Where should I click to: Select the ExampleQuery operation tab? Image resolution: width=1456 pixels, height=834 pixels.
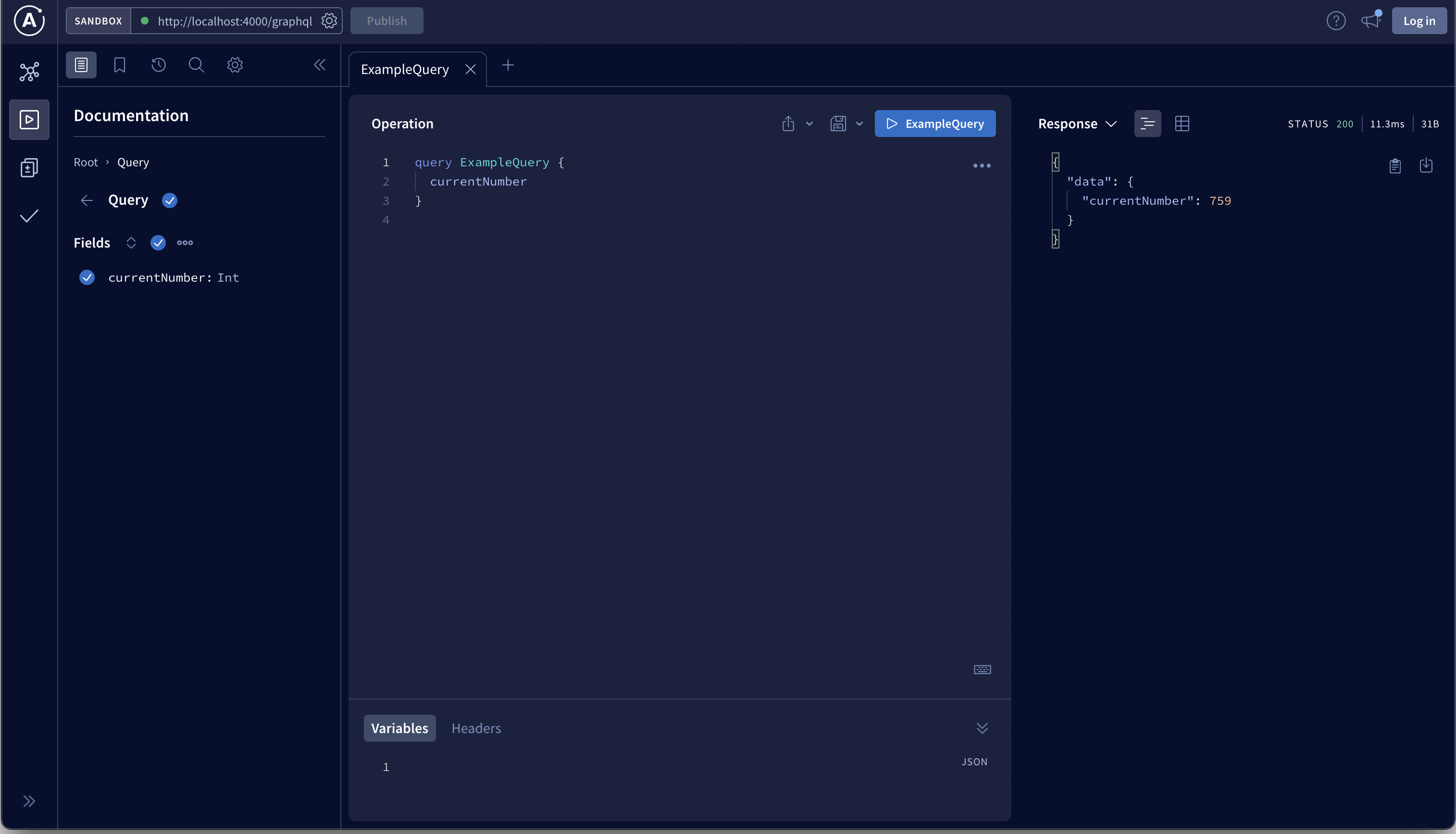pyautogui.click(x=404, y=69)
